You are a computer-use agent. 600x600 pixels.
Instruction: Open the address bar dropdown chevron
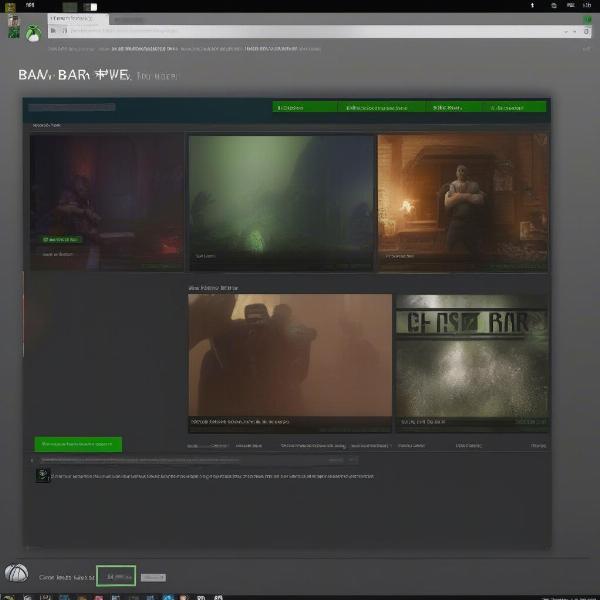tap(566, 32)
